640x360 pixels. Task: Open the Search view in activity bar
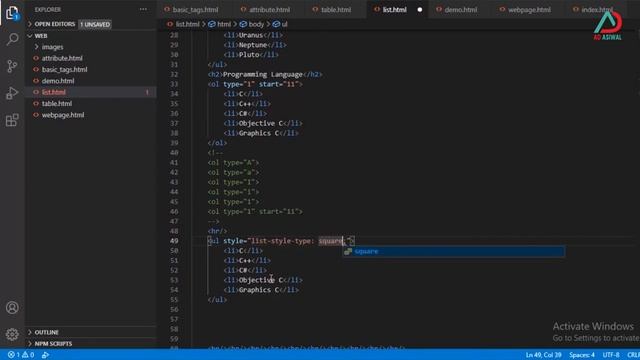12,39
